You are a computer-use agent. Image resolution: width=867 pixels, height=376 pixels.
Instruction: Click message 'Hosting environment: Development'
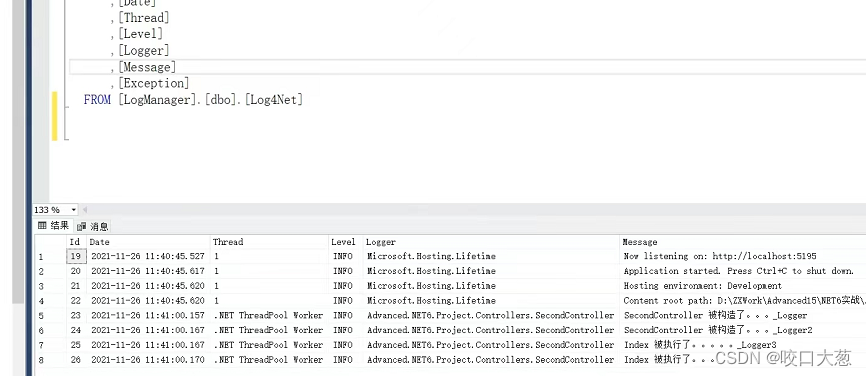point(743,286)
